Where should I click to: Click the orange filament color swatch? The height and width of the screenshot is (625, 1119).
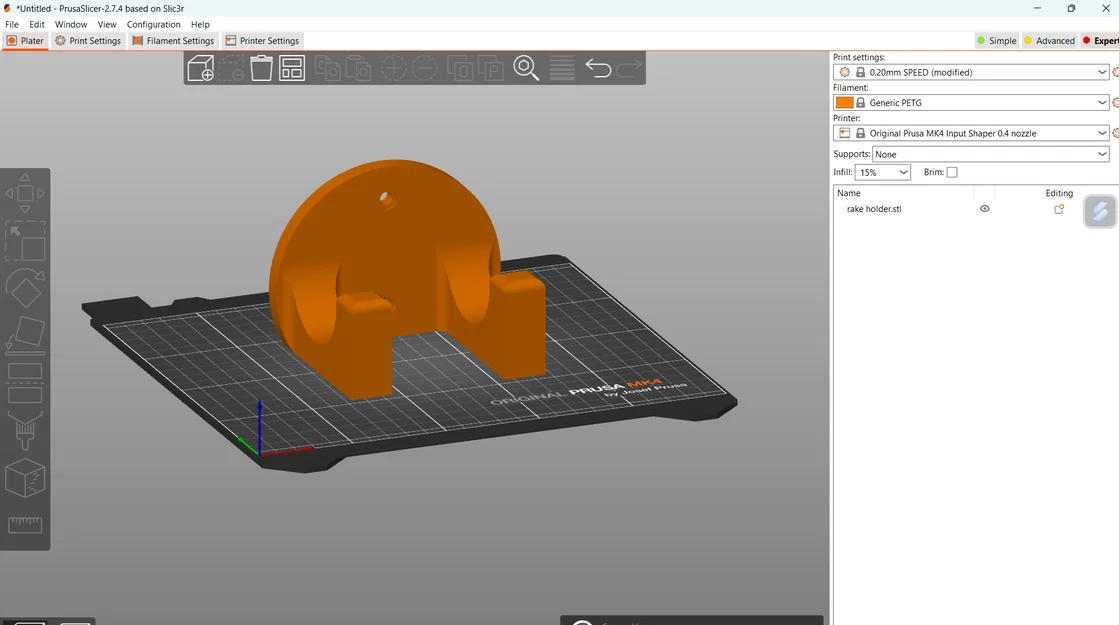click(x=845, y=103)
